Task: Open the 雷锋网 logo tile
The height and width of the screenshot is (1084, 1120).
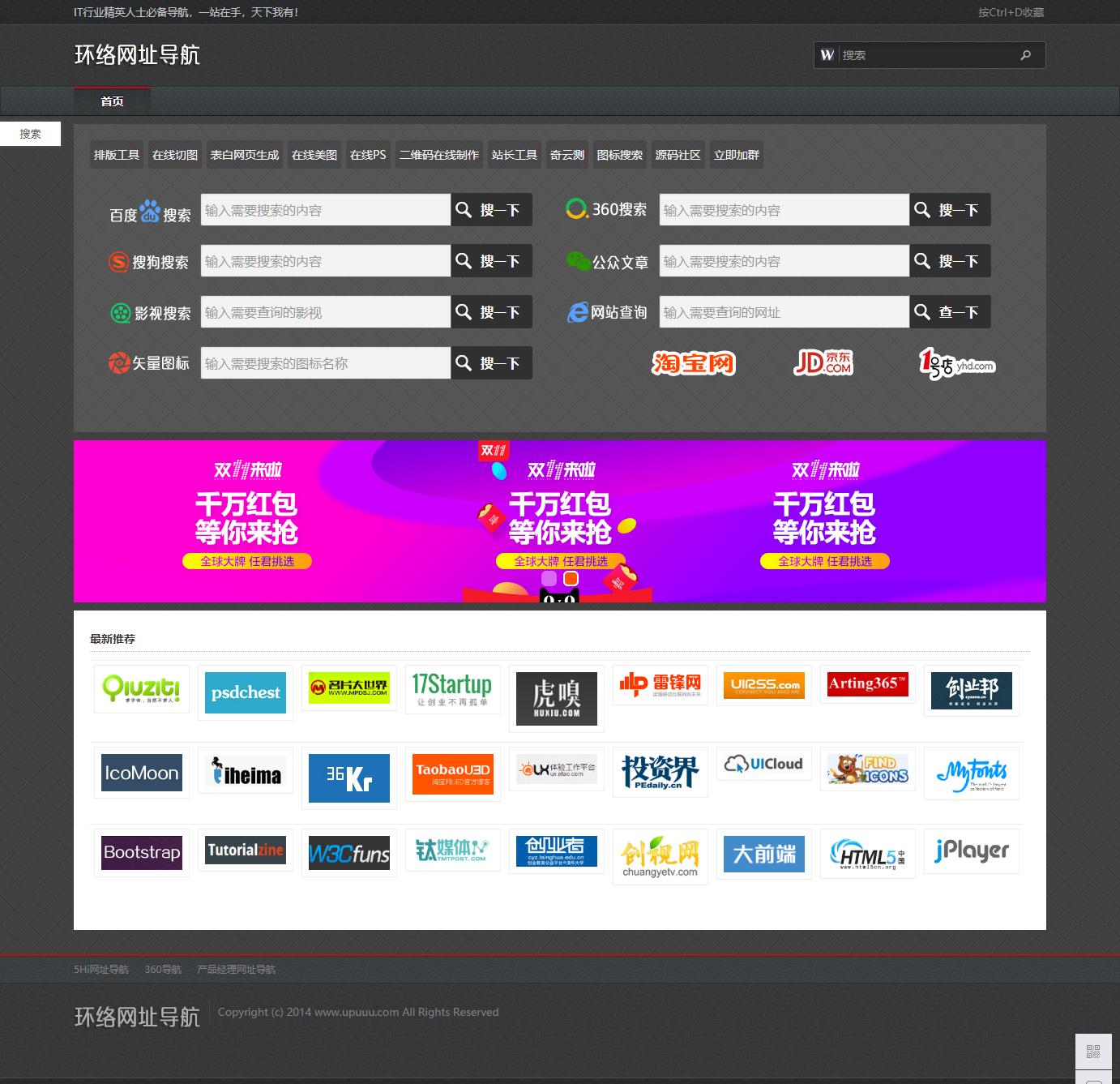Action: [660, 685]
